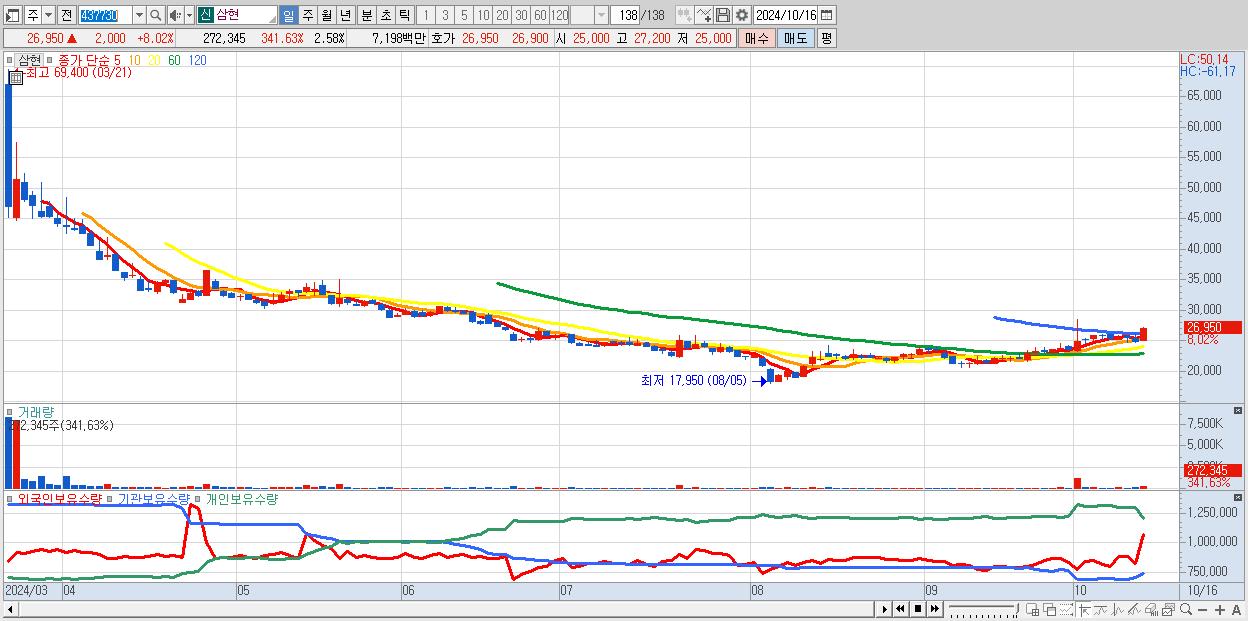Select the 5 interval button
The height and width of the screenshot is (621, 1248).
click(464, 15)
